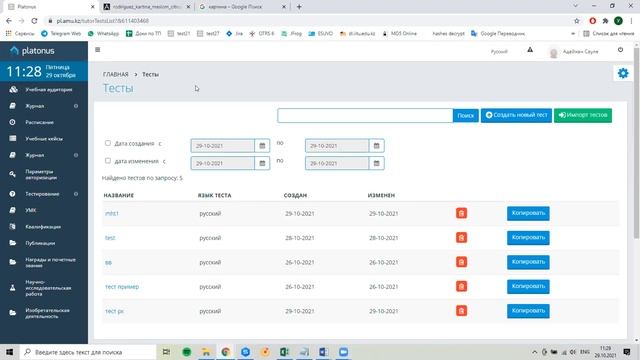Go to ГЛАВНАЯ breadcrumb link

[116, 74]
